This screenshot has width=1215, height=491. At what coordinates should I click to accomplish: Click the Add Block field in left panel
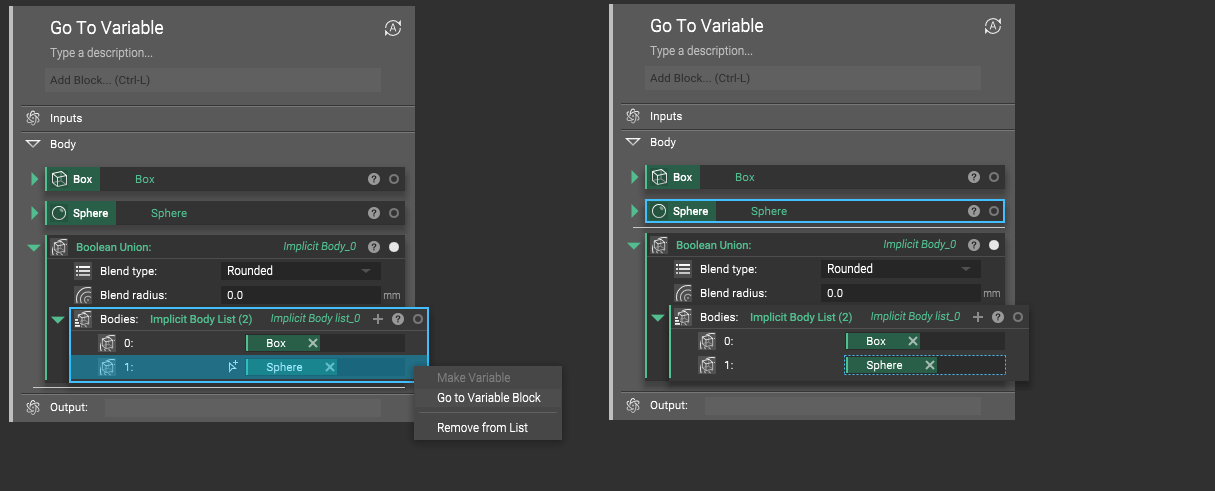click(x=213, y=80)
